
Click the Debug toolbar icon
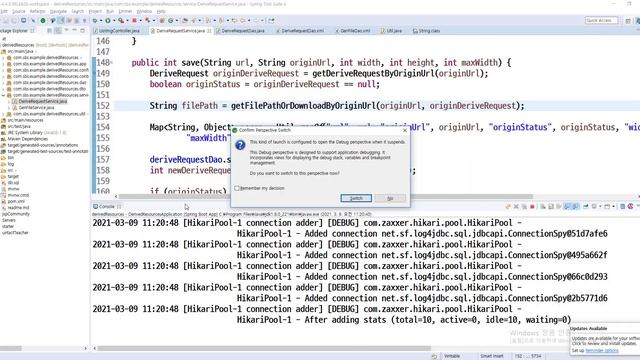95,20
